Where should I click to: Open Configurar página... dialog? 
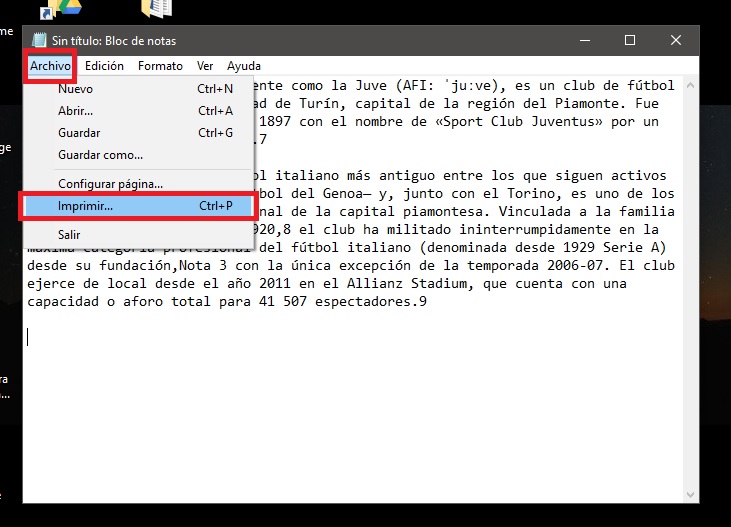(x=138, y=184)
